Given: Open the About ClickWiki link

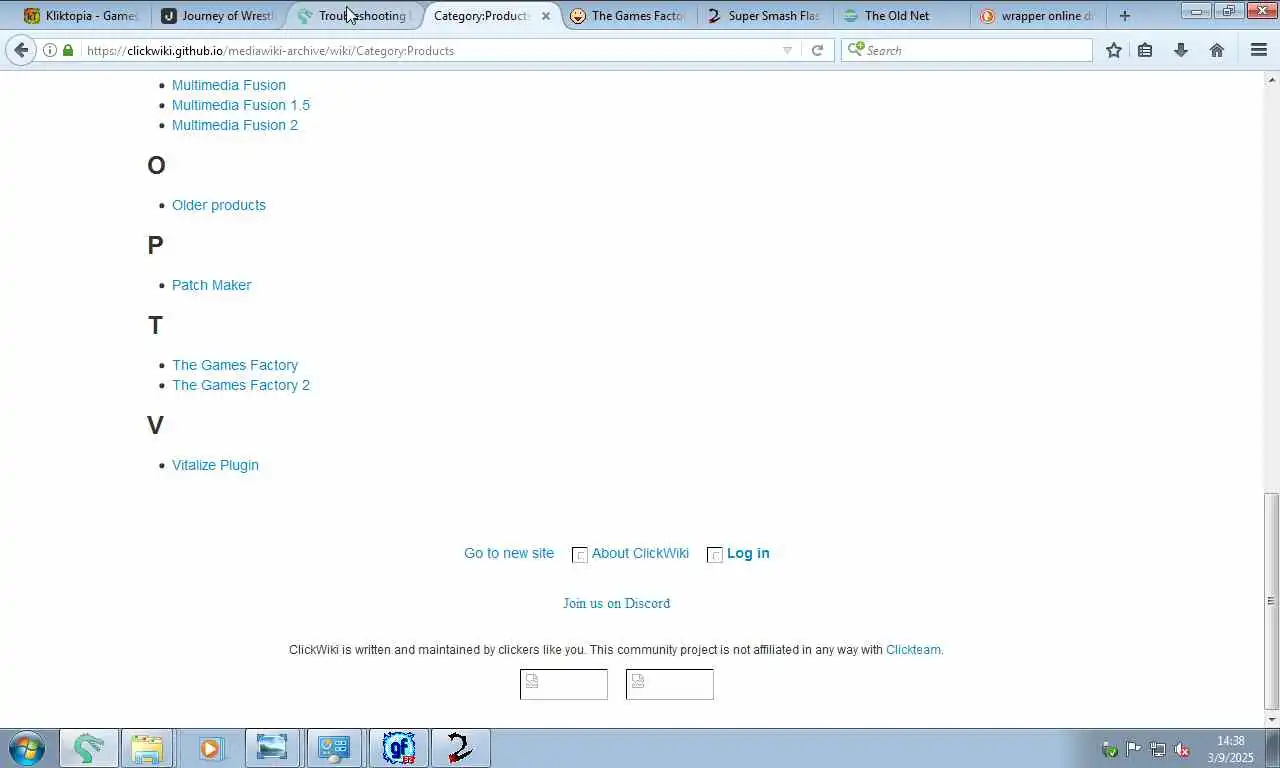Looking at the screenshot, I should click(640, 553).
